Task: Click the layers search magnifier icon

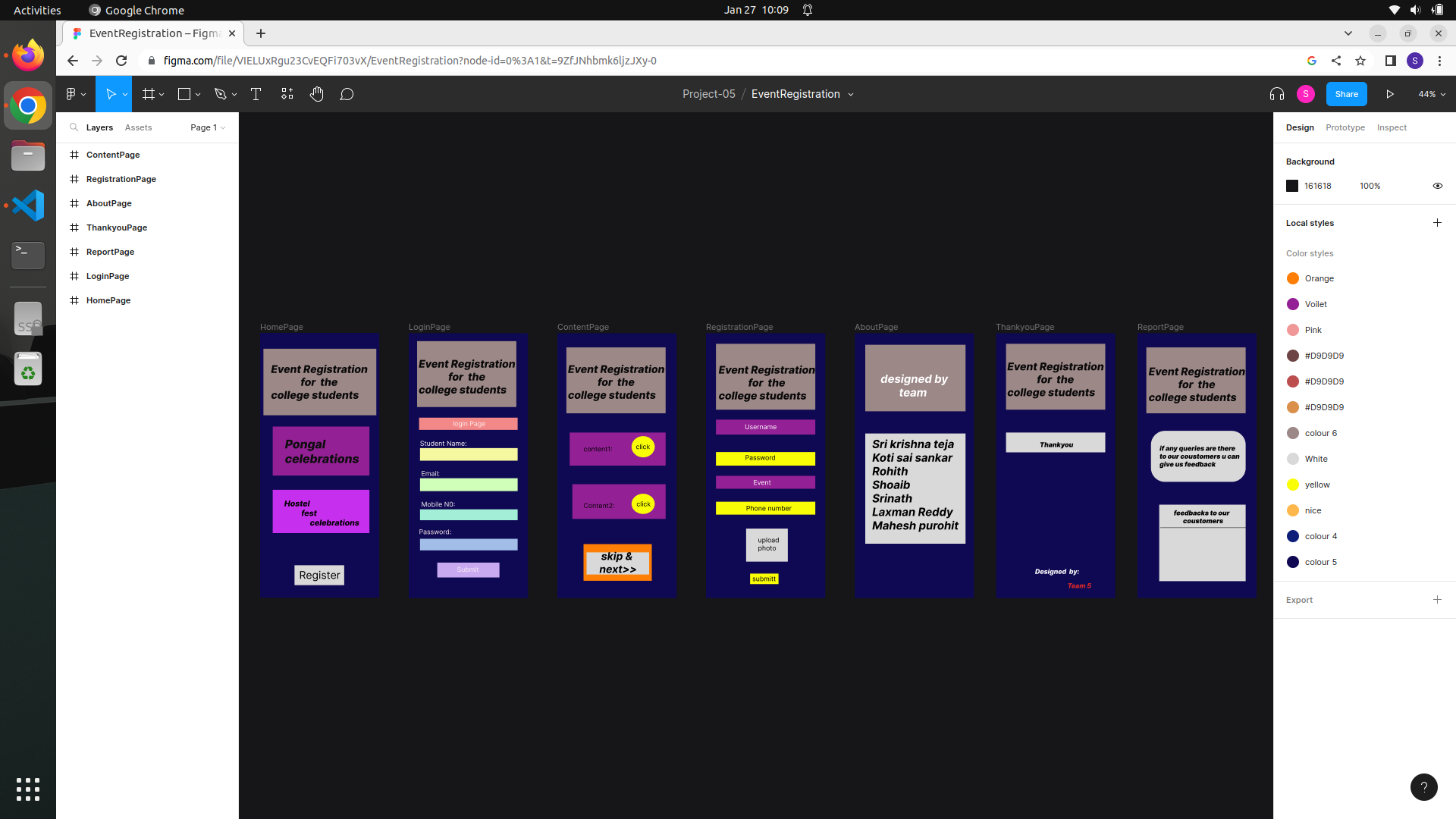Action: (74, 127)
